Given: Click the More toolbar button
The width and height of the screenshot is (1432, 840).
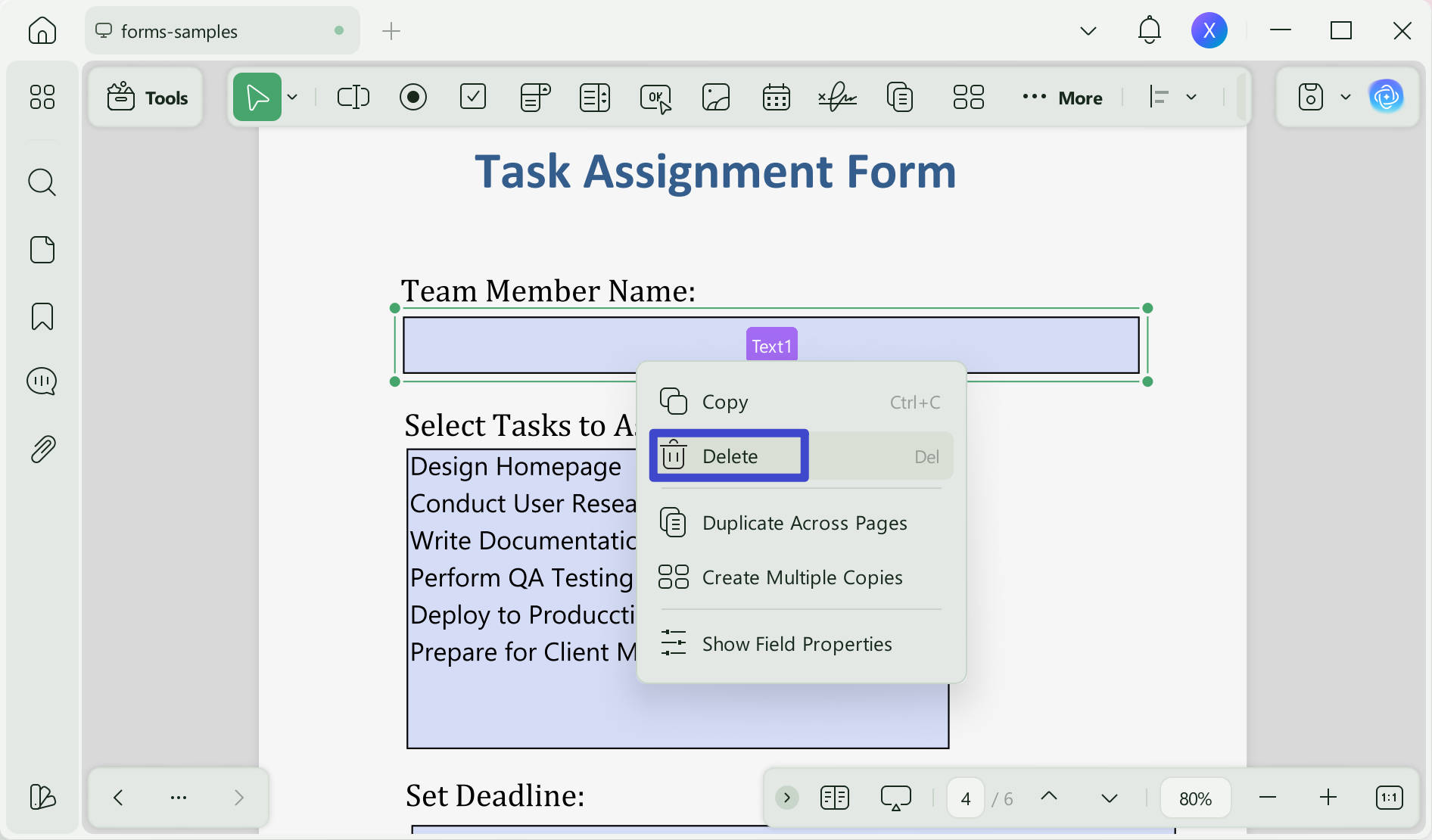Looking at the screenshot, I should point(1062,98).
